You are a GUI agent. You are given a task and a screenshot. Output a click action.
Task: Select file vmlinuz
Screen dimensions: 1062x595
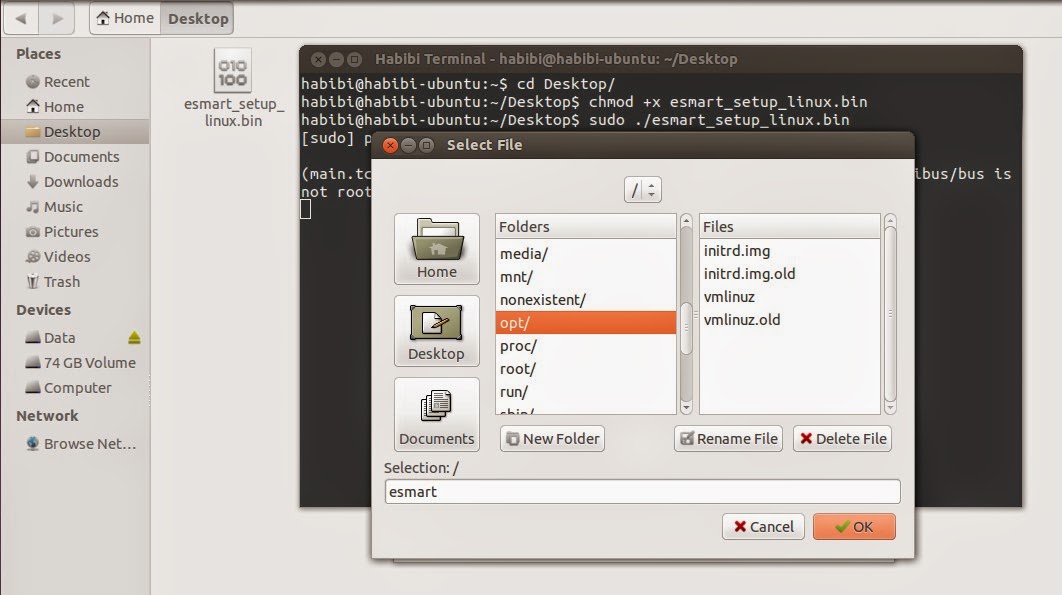tap(790, 297)
